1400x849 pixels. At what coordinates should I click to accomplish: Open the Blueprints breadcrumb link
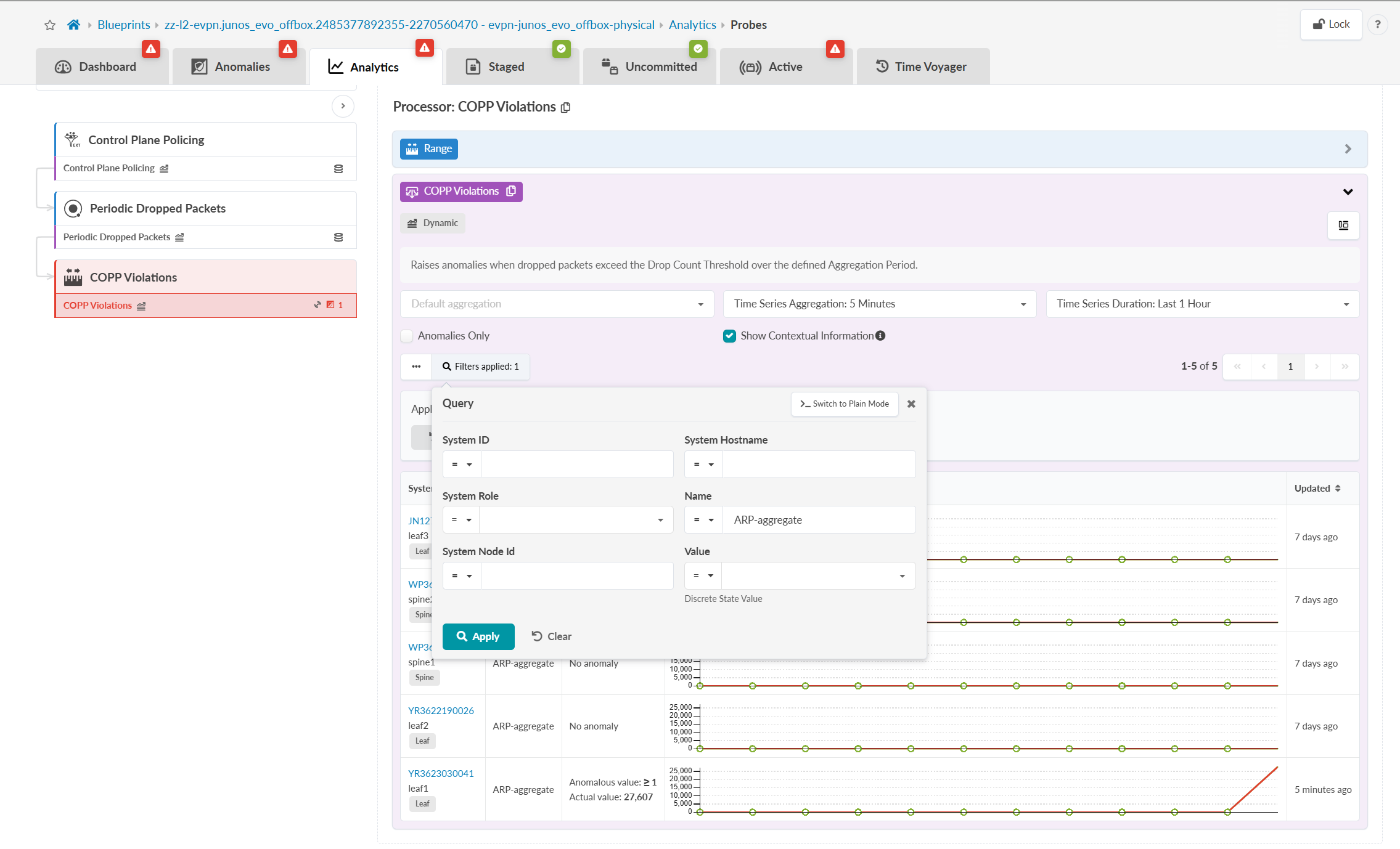(124, 25)
